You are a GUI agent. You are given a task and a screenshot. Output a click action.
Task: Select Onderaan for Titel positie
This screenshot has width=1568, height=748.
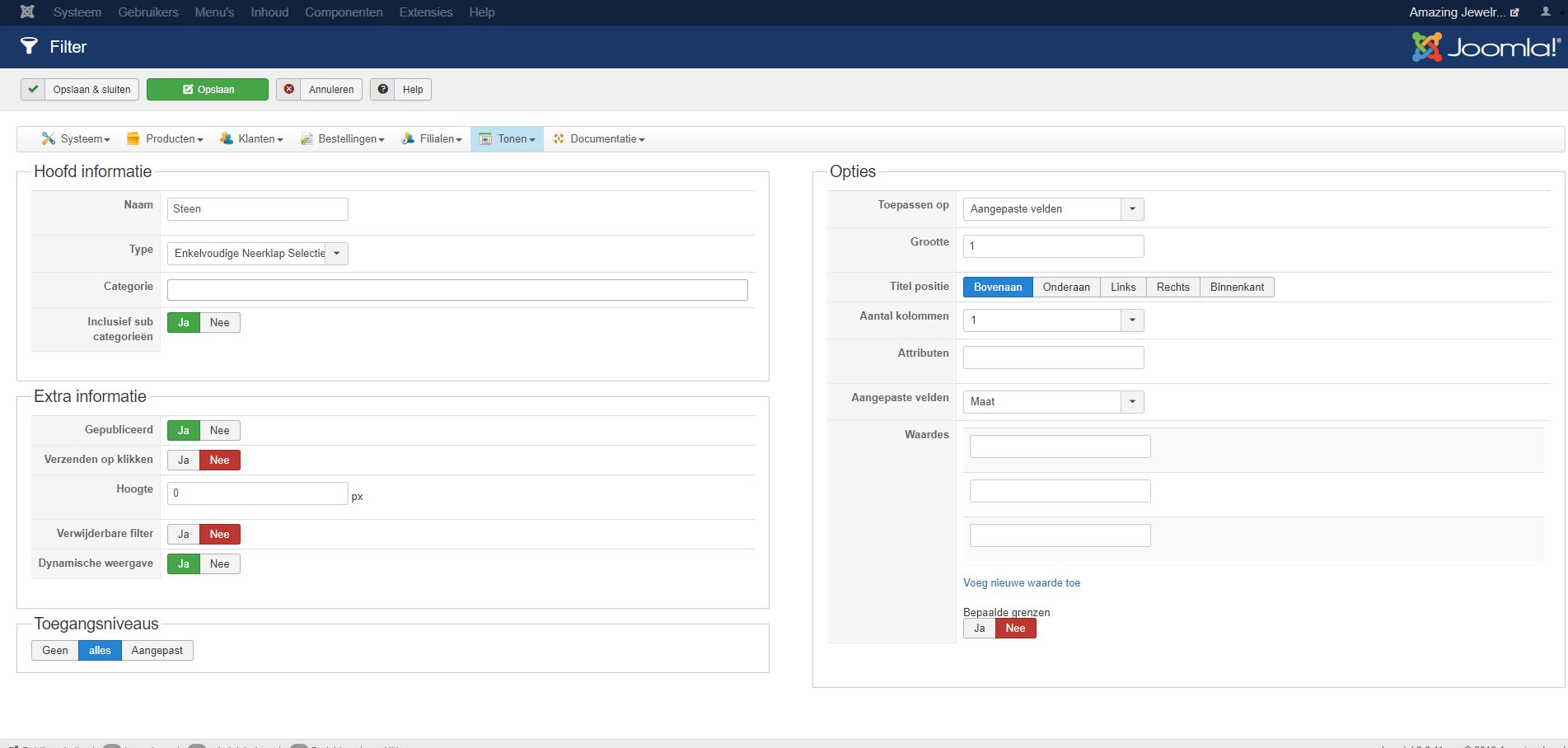pyautogui.click(x=1065, y=287)
